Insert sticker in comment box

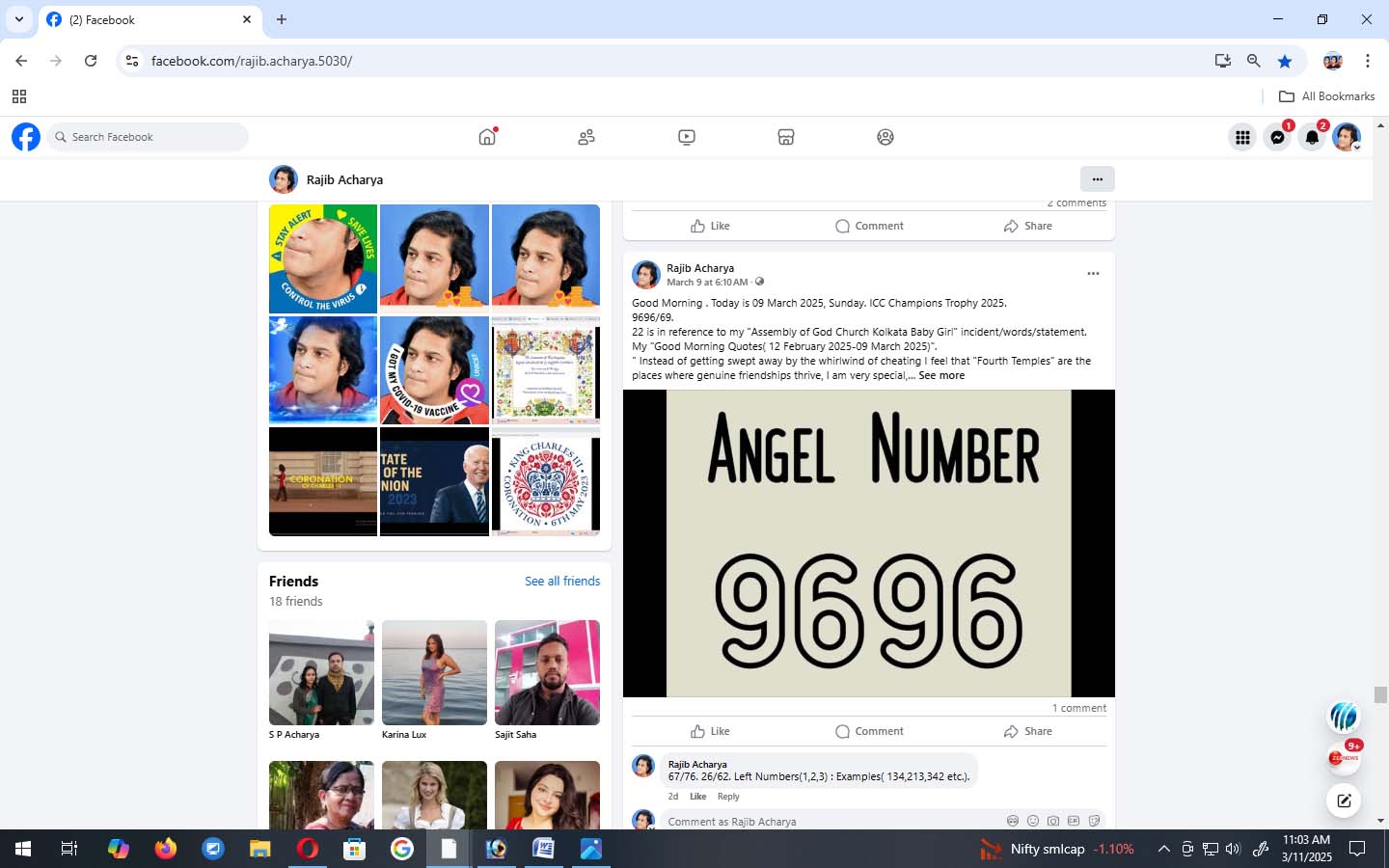1094,821
